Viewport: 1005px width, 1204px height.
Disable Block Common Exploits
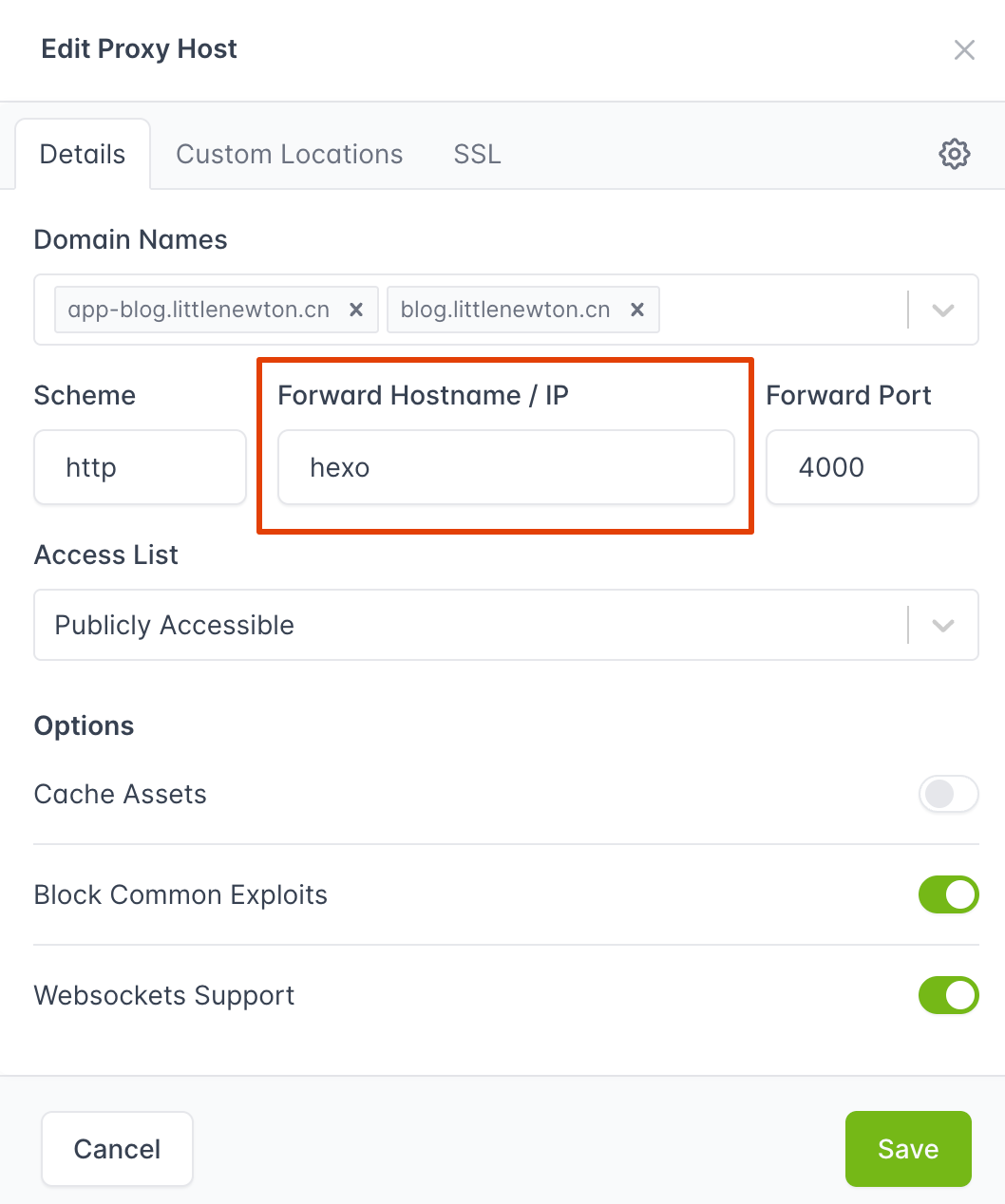click(x=948, y=894)
